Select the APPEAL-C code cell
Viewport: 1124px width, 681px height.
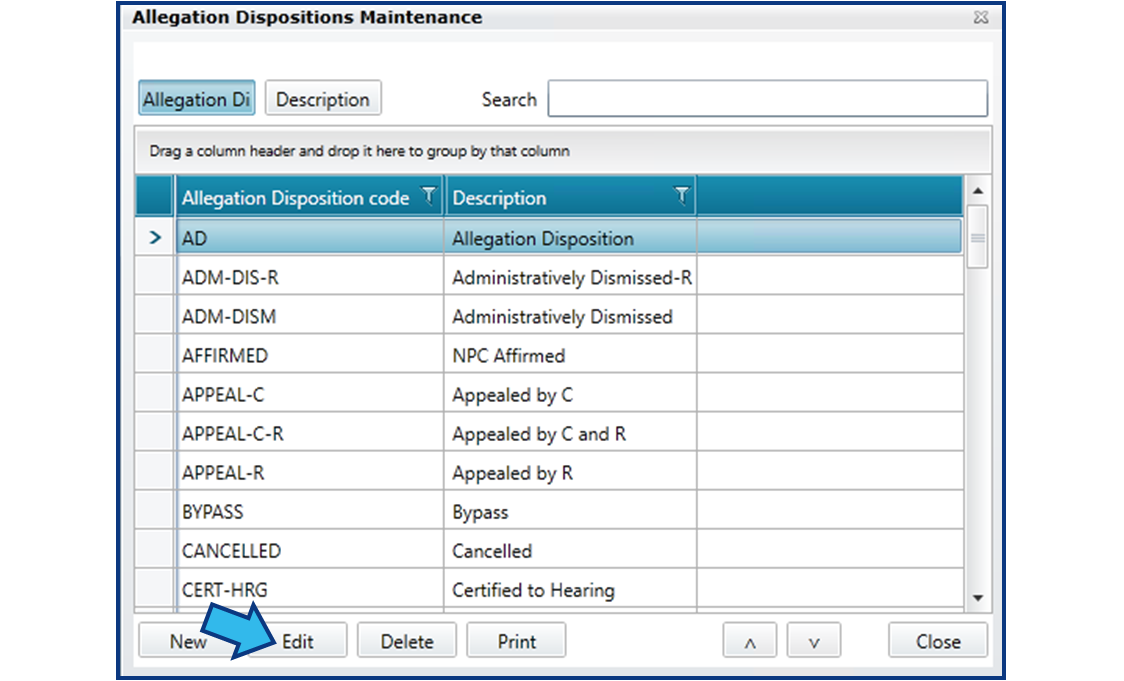[310, 394]
